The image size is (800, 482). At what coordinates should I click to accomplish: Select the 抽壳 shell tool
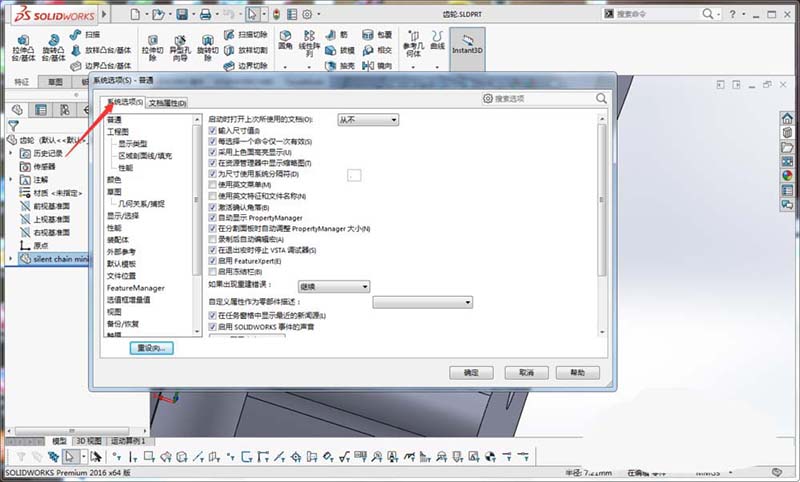pyautogui.click(x=340, y=65)
